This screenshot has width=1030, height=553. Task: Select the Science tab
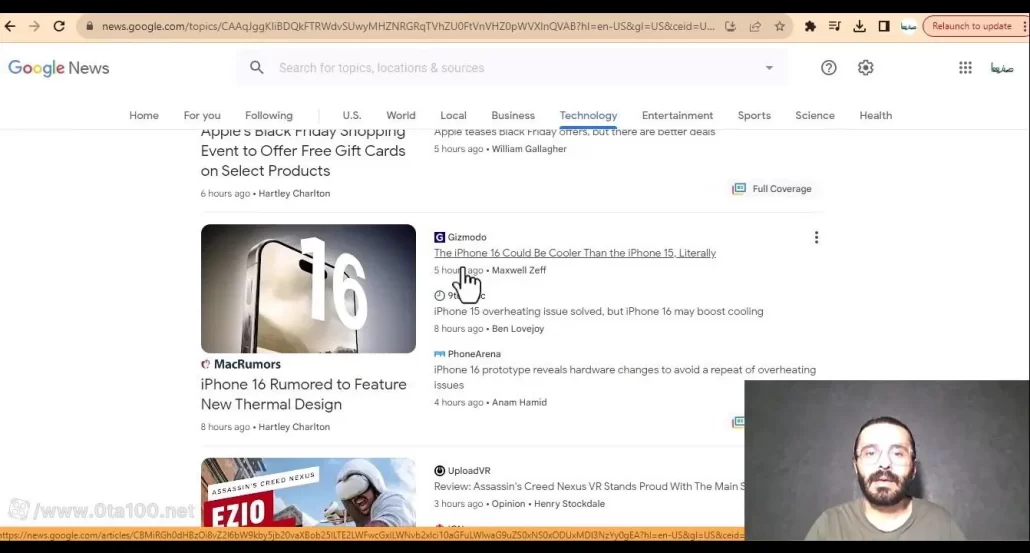point(814,115)
